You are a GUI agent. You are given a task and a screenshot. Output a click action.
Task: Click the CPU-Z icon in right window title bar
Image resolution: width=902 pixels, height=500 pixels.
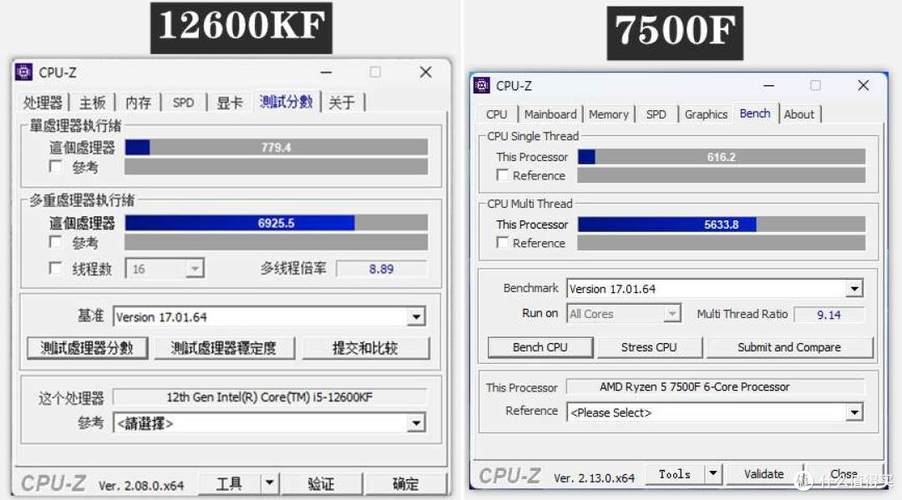click(x=482, y=86)
